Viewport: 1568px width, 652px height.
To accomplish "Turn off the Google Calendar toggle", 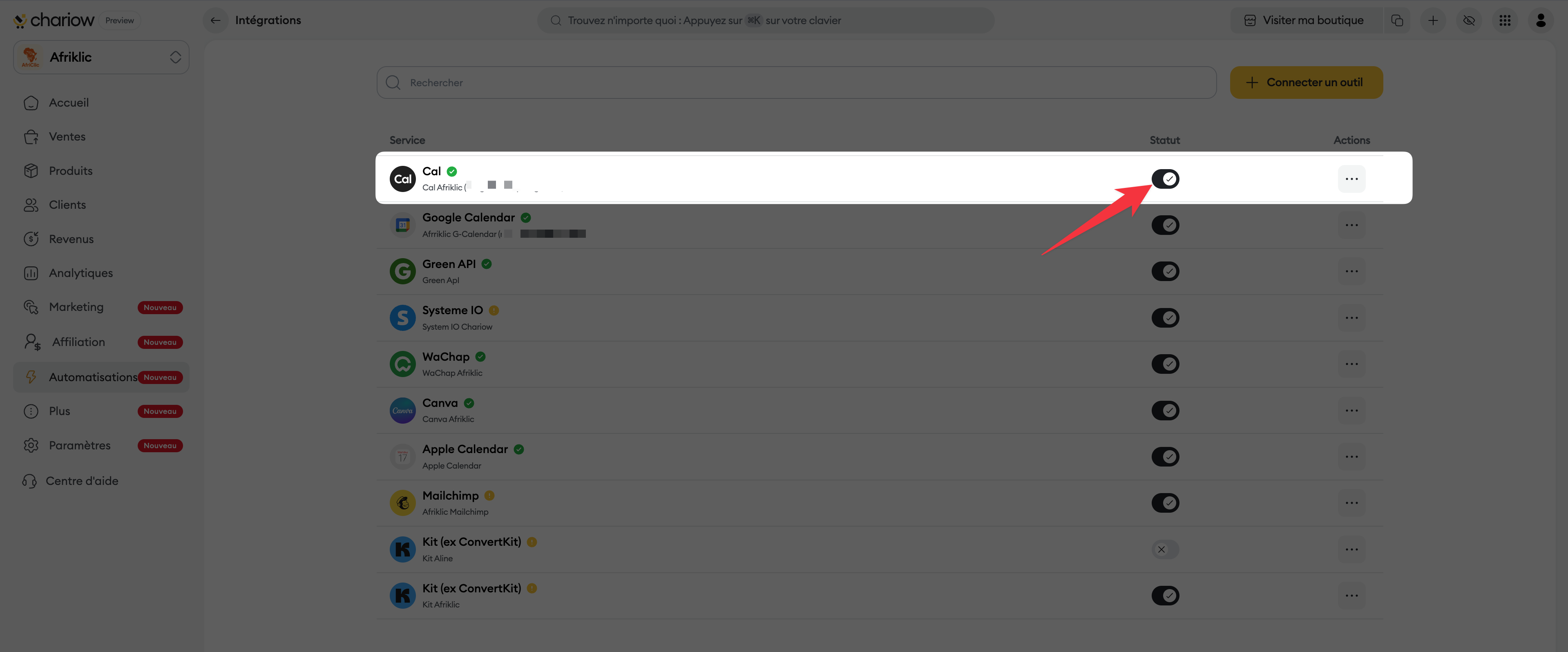I will 1165,225.
